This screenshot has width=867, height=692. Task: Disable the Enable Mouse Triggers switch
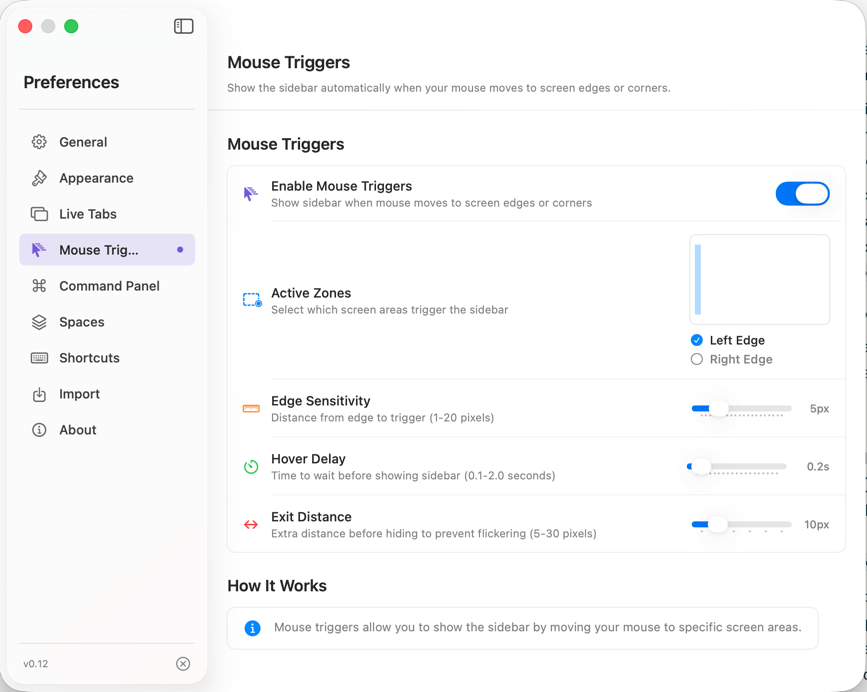click(803, 193)
